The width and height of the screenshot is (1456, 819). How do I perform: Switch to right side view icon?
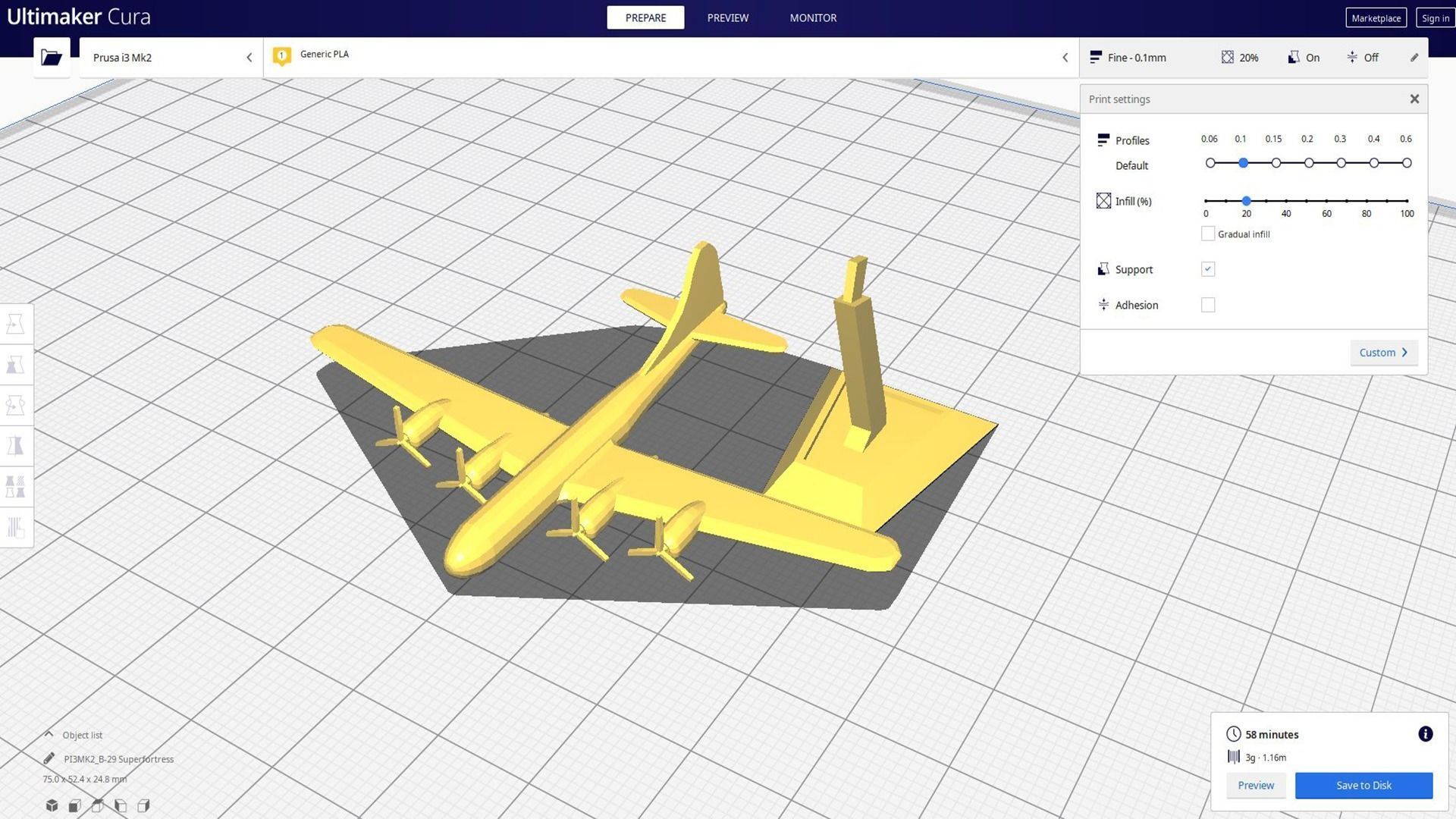pos(143,805)
